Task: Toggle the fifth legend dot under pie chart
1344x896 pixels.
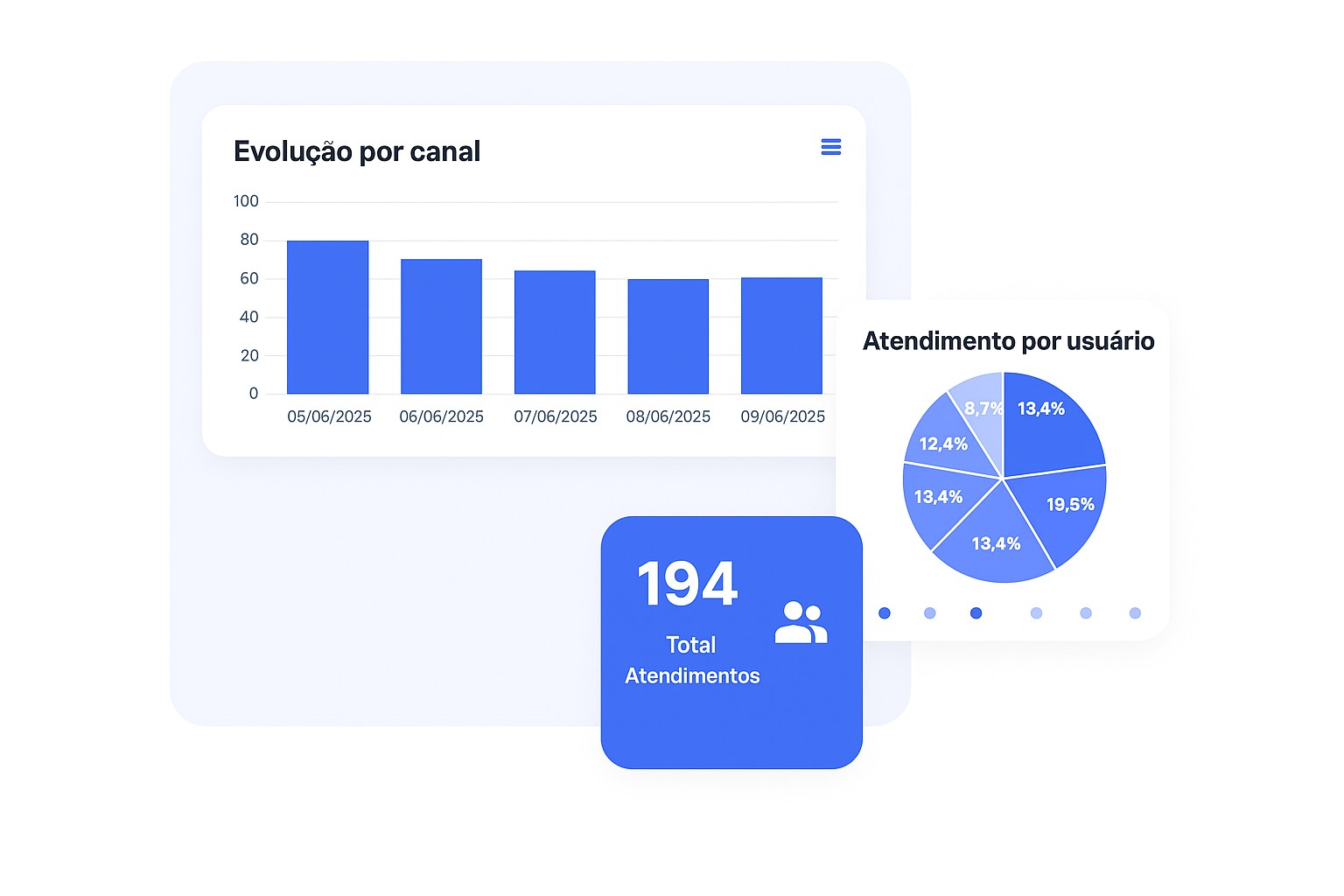Action: coord(1086,612)
